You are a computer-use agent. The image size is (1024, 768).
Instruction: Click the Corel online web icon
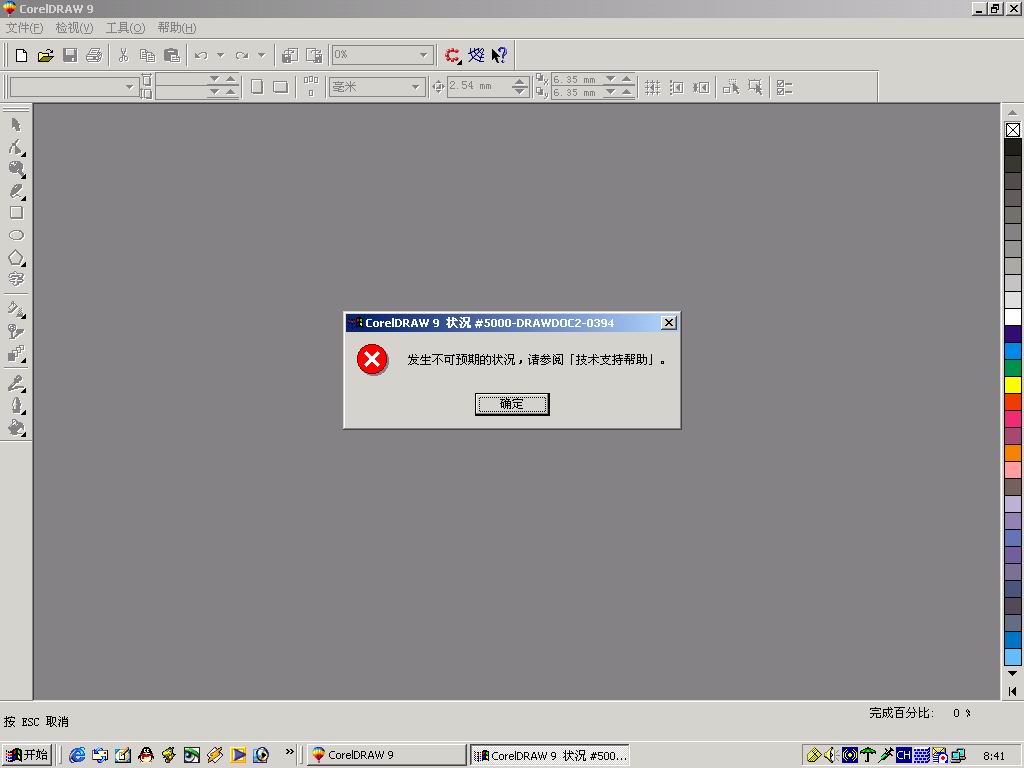click(476, 56)
